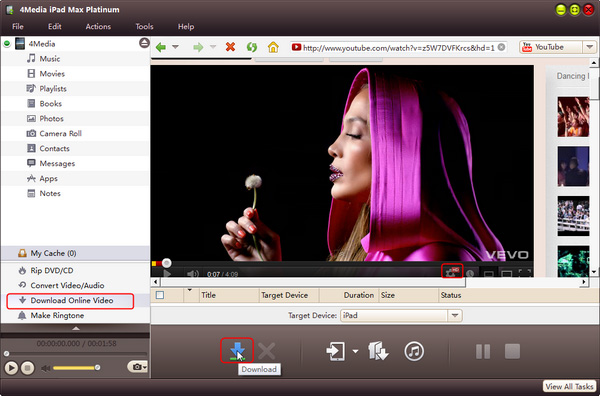Mute the preview player volume

[46, 368]
